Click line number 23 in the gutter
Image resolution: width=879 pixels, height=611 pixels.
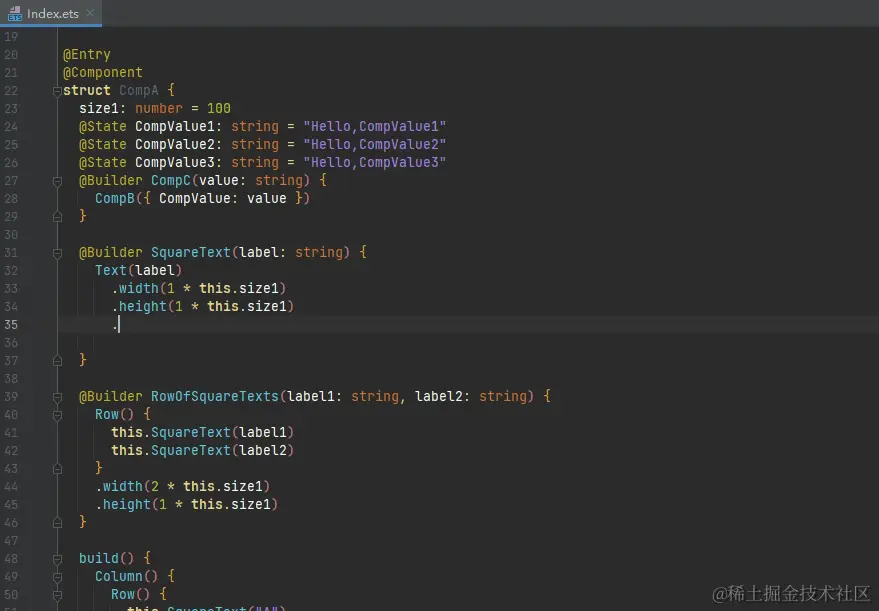[11, 108]
